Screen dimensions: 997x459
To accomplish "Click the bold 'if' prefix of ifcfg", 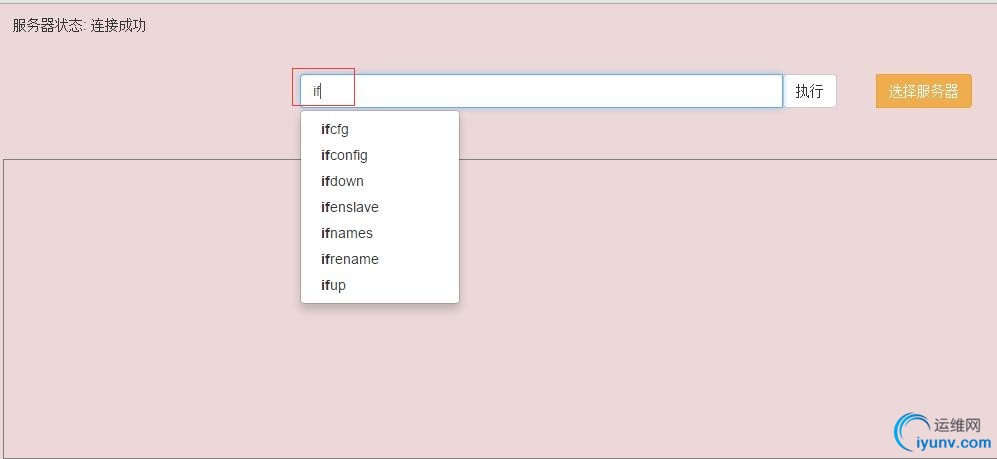I will point(326,130).
